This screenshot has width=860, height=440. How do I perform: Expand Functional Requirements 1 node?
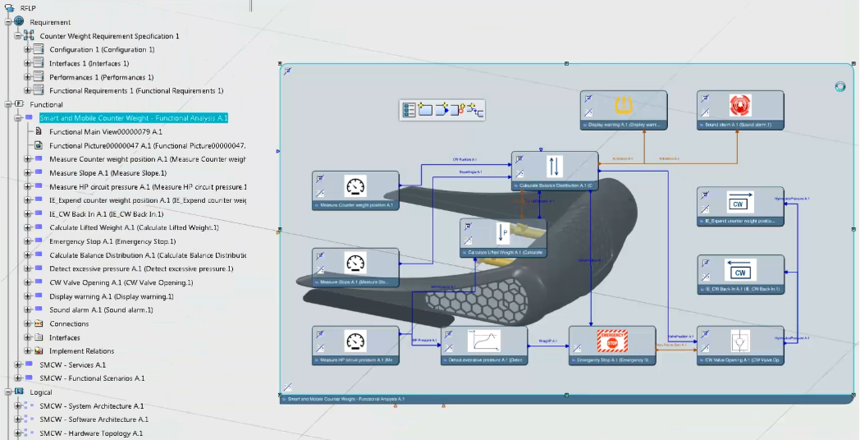tap(27, 91)
